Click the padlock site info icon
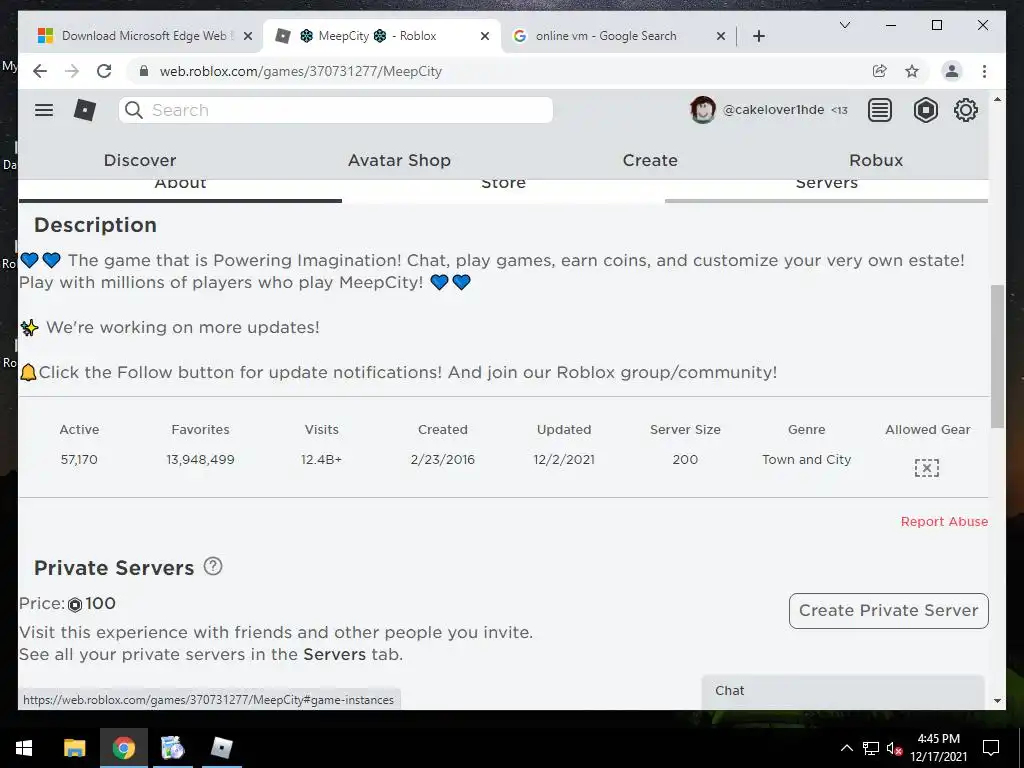Screen dimensions: 1024x768 [x=144, y=71]
